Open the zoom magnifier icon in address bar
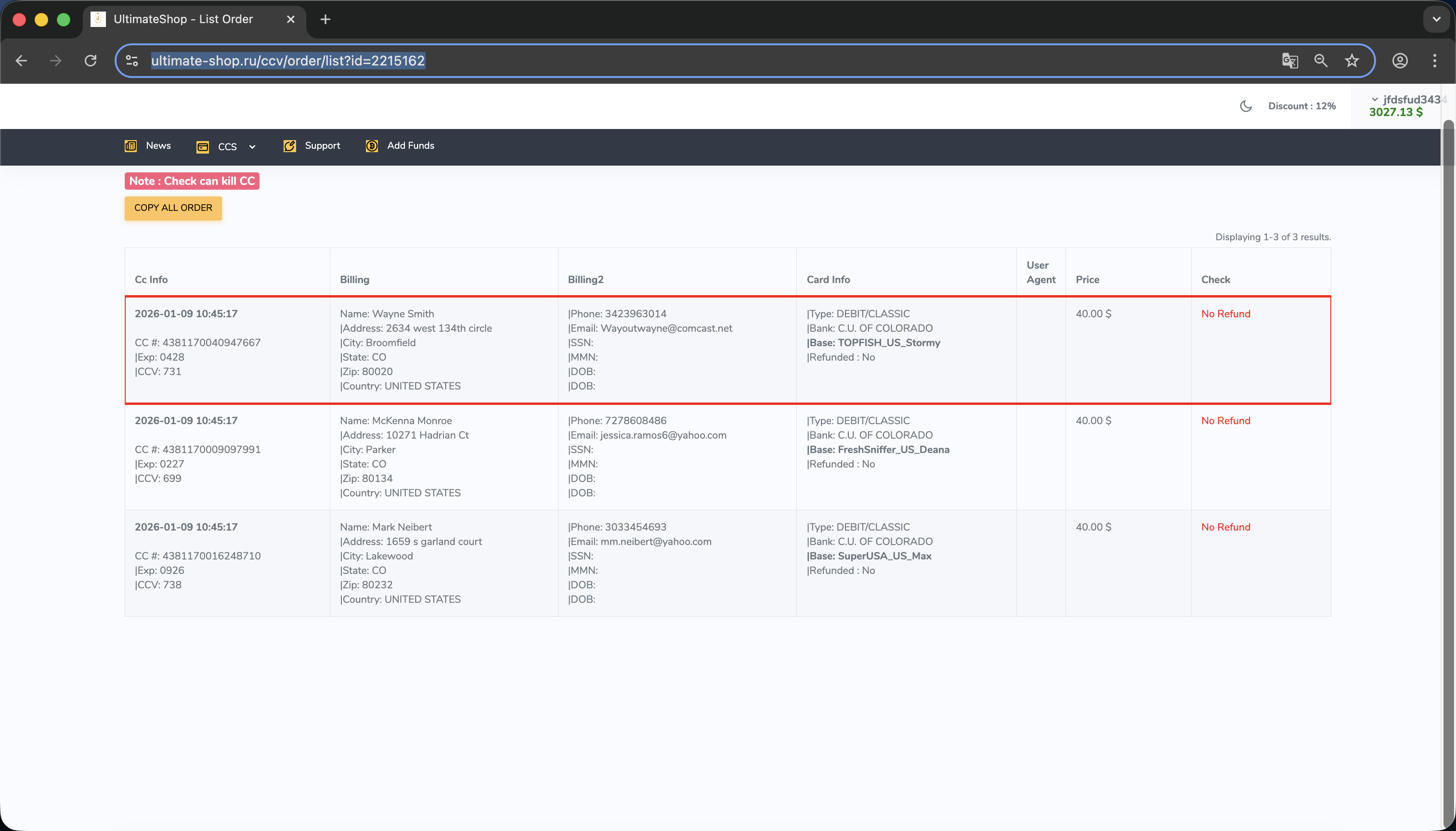 (1321, 61)
